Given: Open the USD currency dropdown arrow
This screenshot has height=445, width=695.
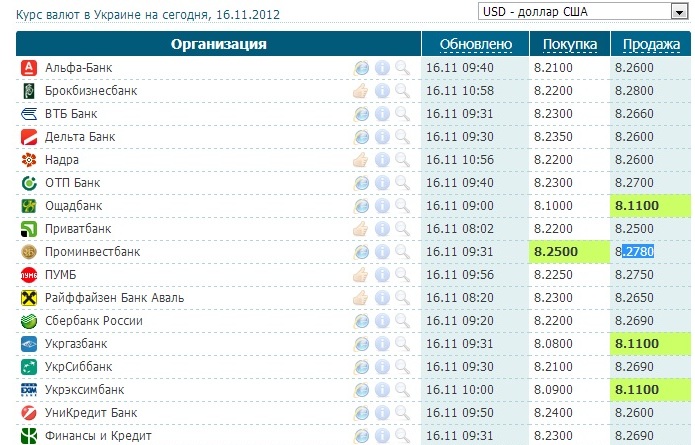Looking at the screenshot, I should tap(679, 12).
